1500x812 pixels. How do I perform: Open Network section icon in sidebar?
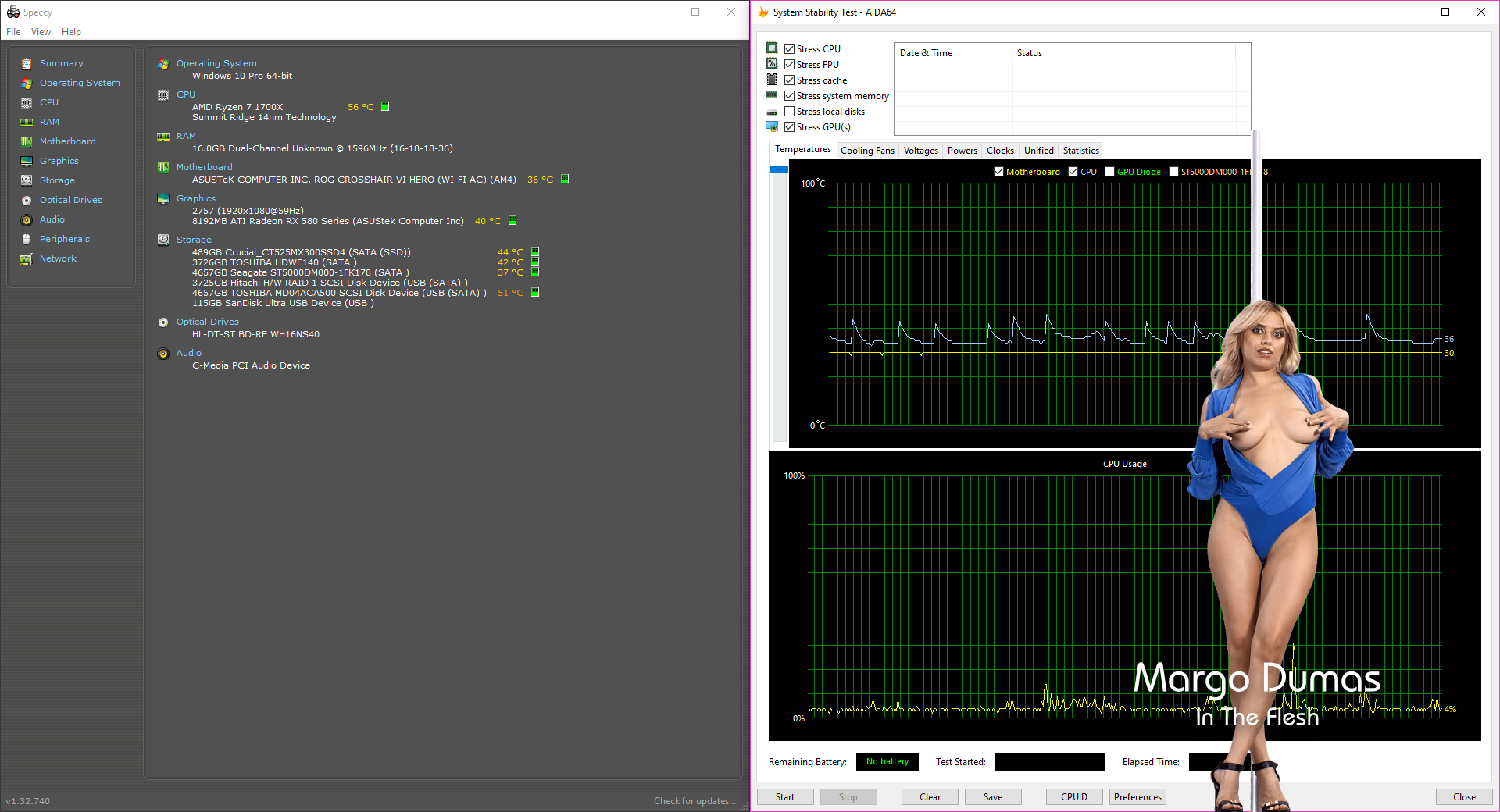point(27,259)
